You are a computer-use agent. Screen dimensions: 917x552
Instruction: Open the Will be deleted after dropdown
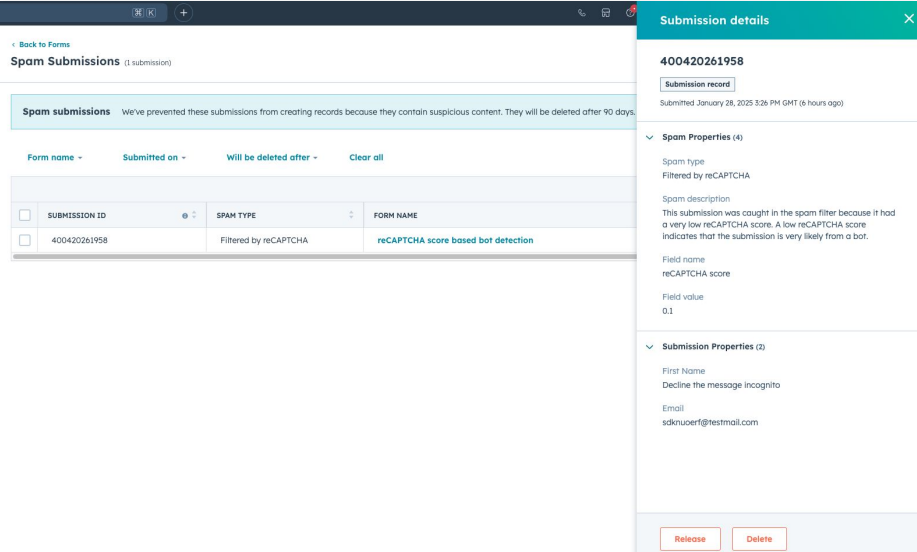(271, 158)
